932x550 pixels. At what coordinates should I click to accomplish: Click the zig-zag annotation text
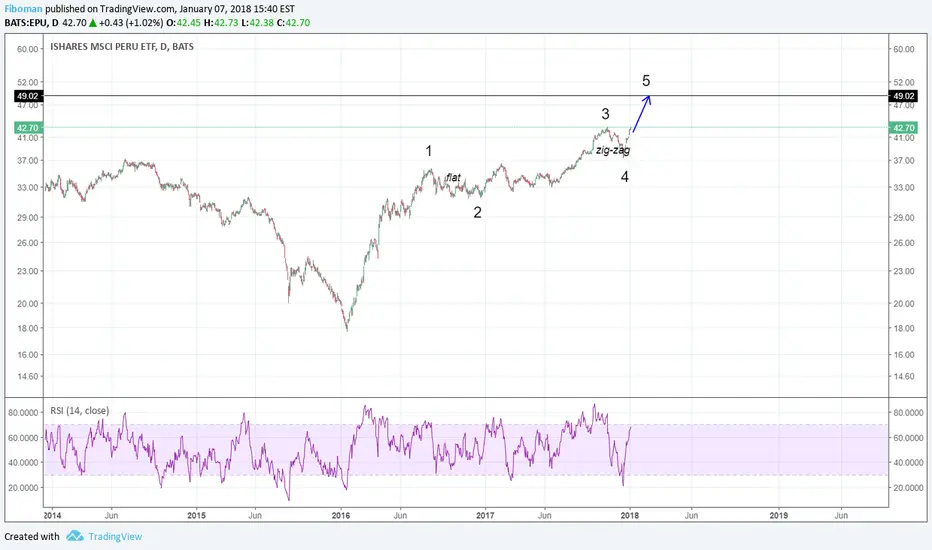613,150
